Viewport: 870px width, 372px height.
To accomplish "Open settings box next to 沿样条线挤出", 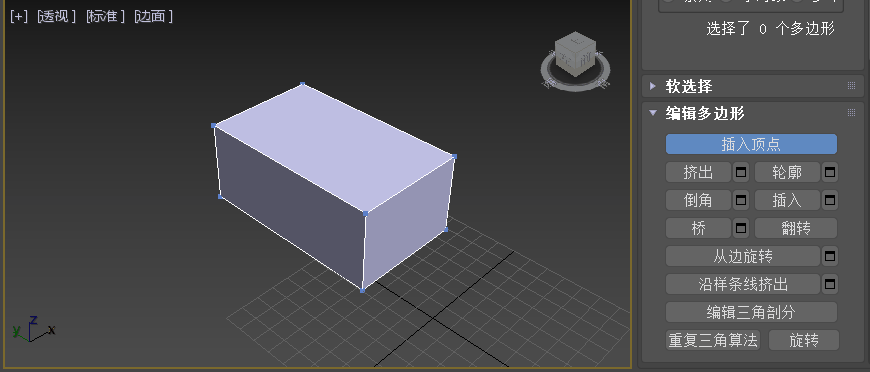I will (x=829, y=284).
